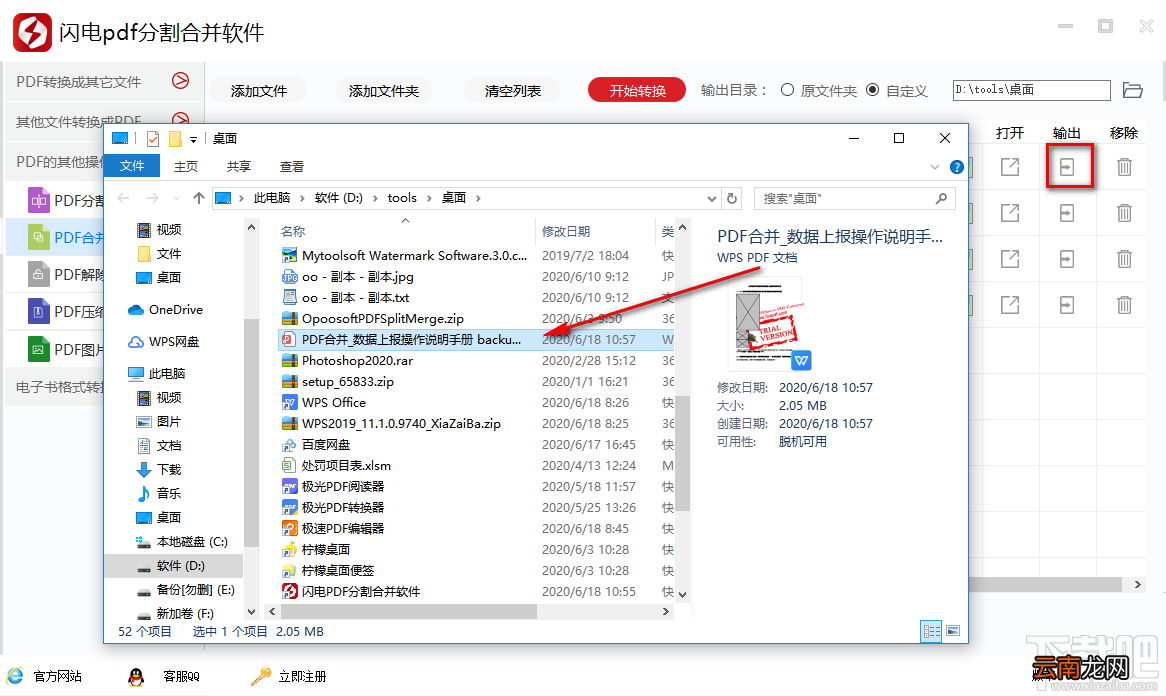Screen dimensions: 1166x696
Task: Click the red 开始转换 button
Action: [637, 90]
